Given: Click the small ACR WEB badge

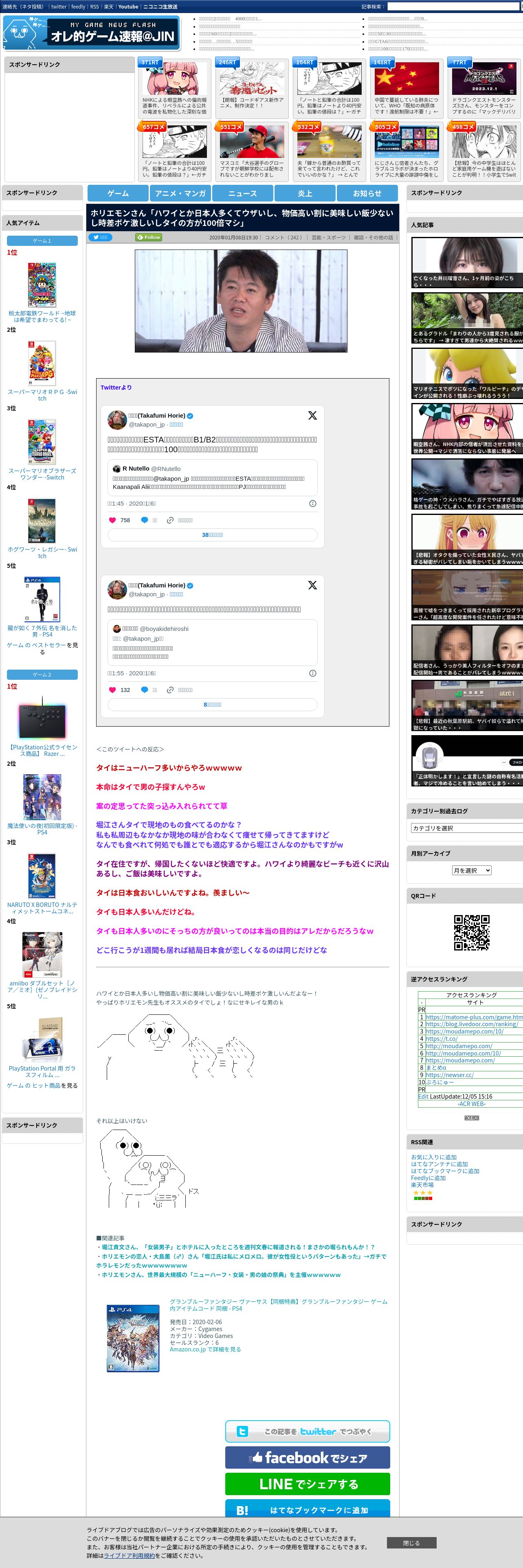Looking at the screenshot, I should [471, 1118].
